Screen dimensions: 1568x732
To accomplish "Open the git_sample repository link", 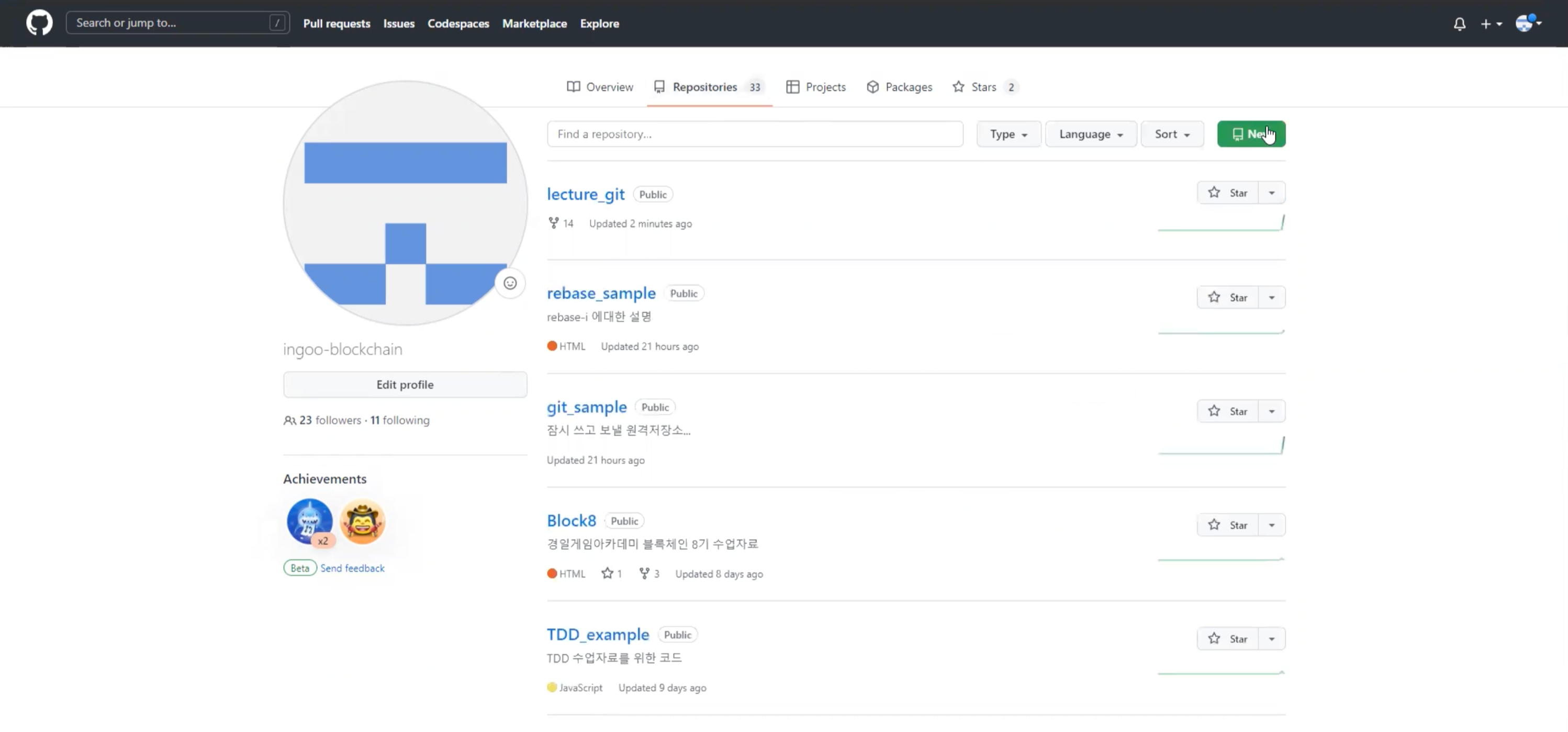I will pos(586,407).
